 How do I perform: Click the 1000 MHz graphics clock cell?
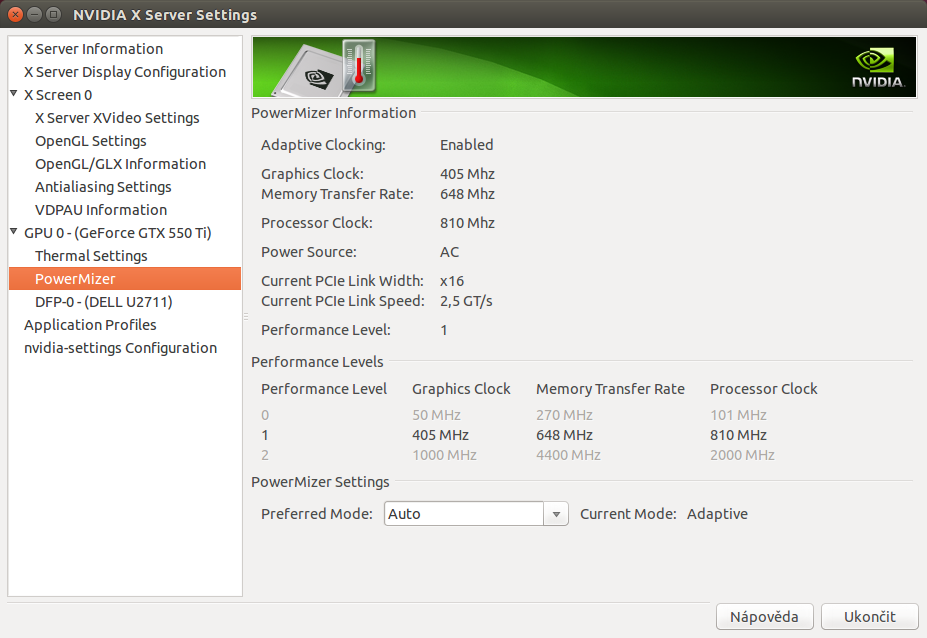[444, 455]
